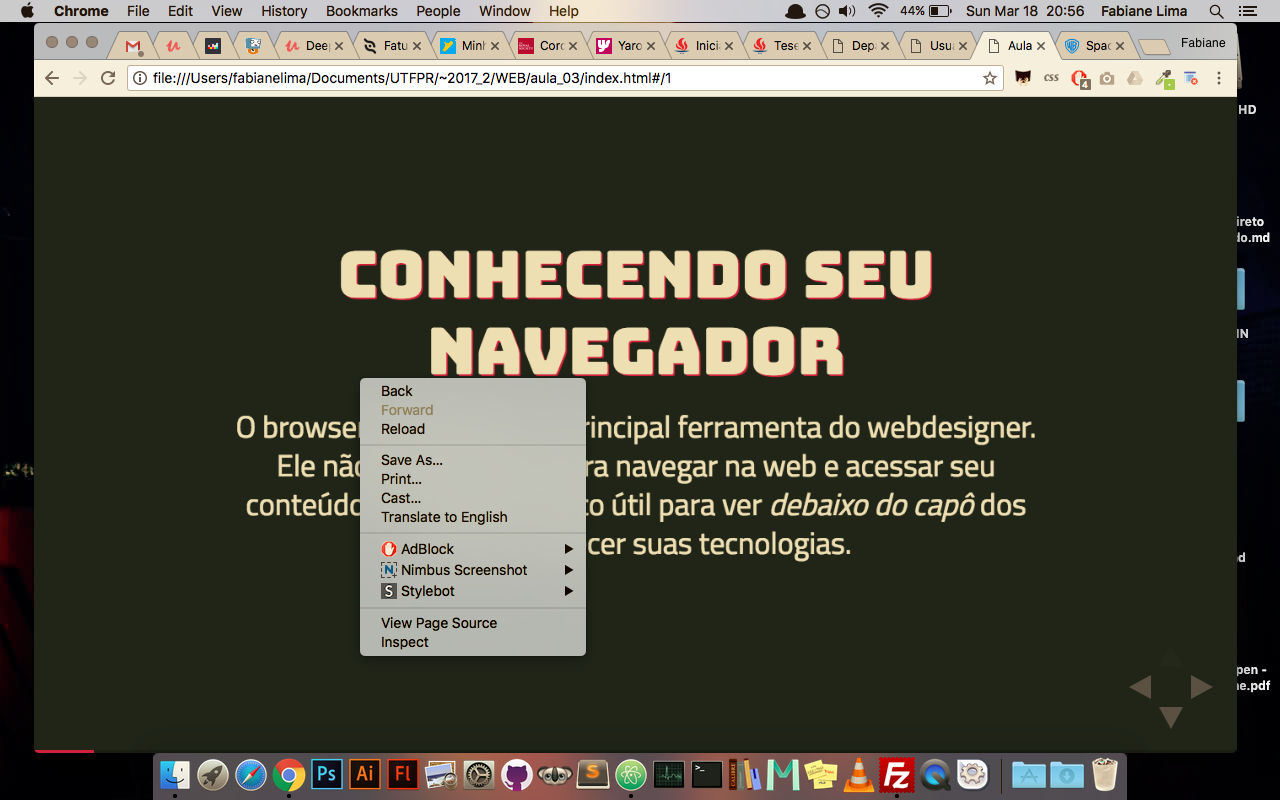Activate the color picker eyedropper extension
Image resolution: width=1280 pixels, height=800 pixels.
coord(1163,78)
